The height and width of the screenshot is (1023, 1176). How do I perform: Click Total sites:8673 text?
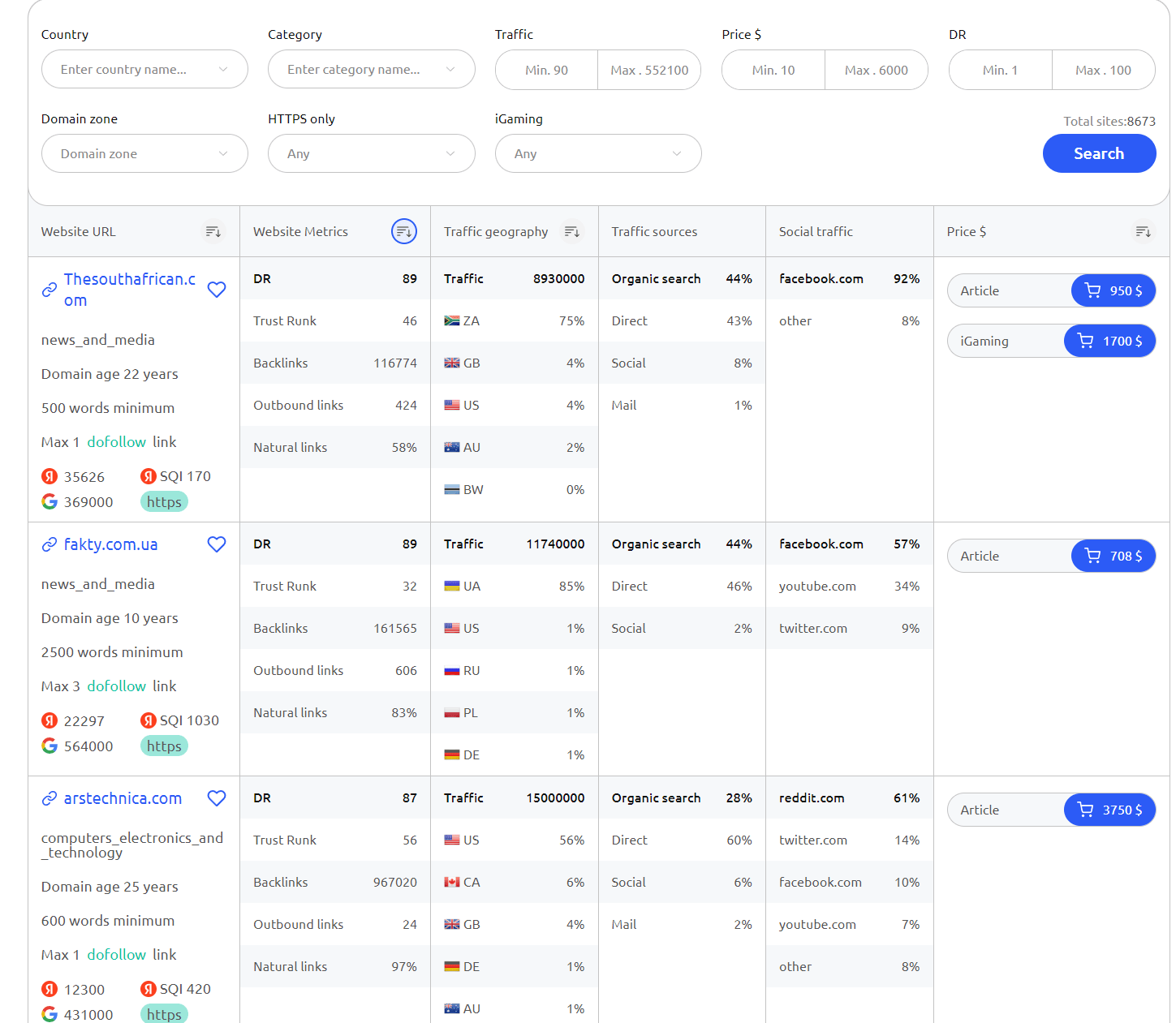tap(1109, 121)
